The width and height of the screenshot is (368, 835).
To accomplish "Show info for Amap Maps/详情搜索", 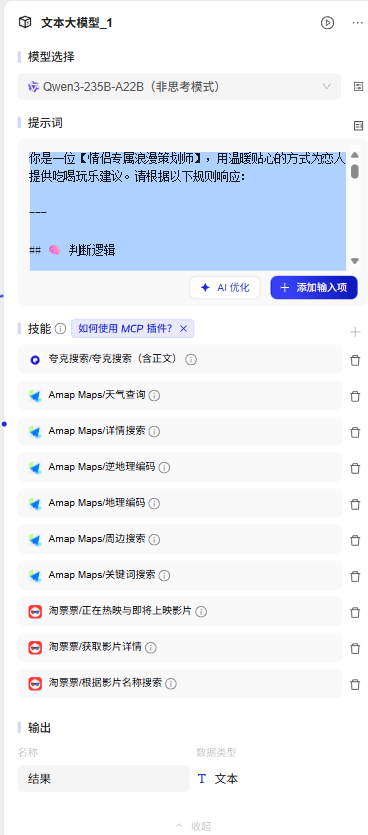I will coord(154,431).
